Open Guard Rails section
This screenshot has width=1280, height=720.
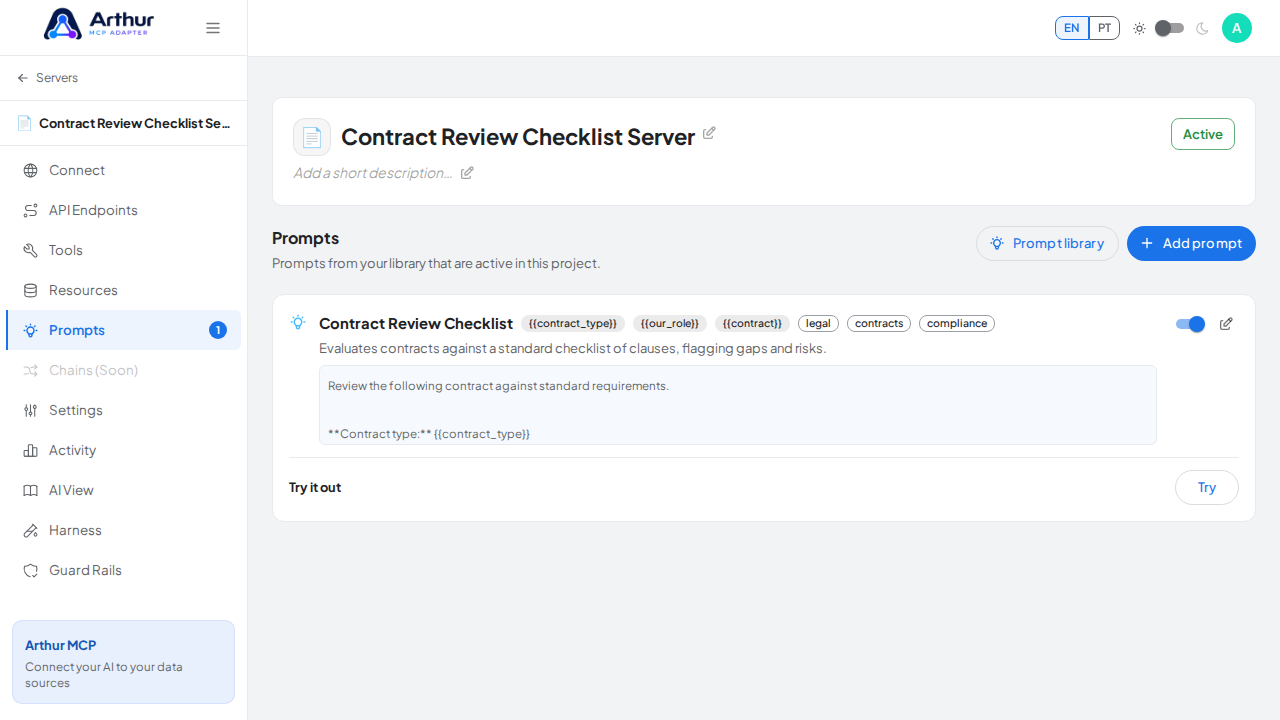tap(123, 570)
